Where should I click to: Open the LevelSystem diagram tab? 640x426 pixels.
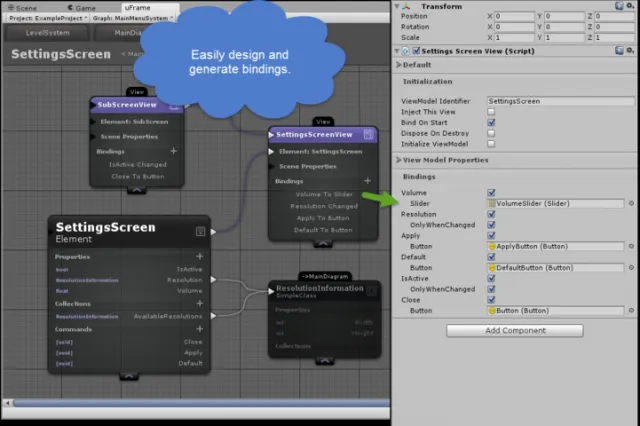coord(47,33)
